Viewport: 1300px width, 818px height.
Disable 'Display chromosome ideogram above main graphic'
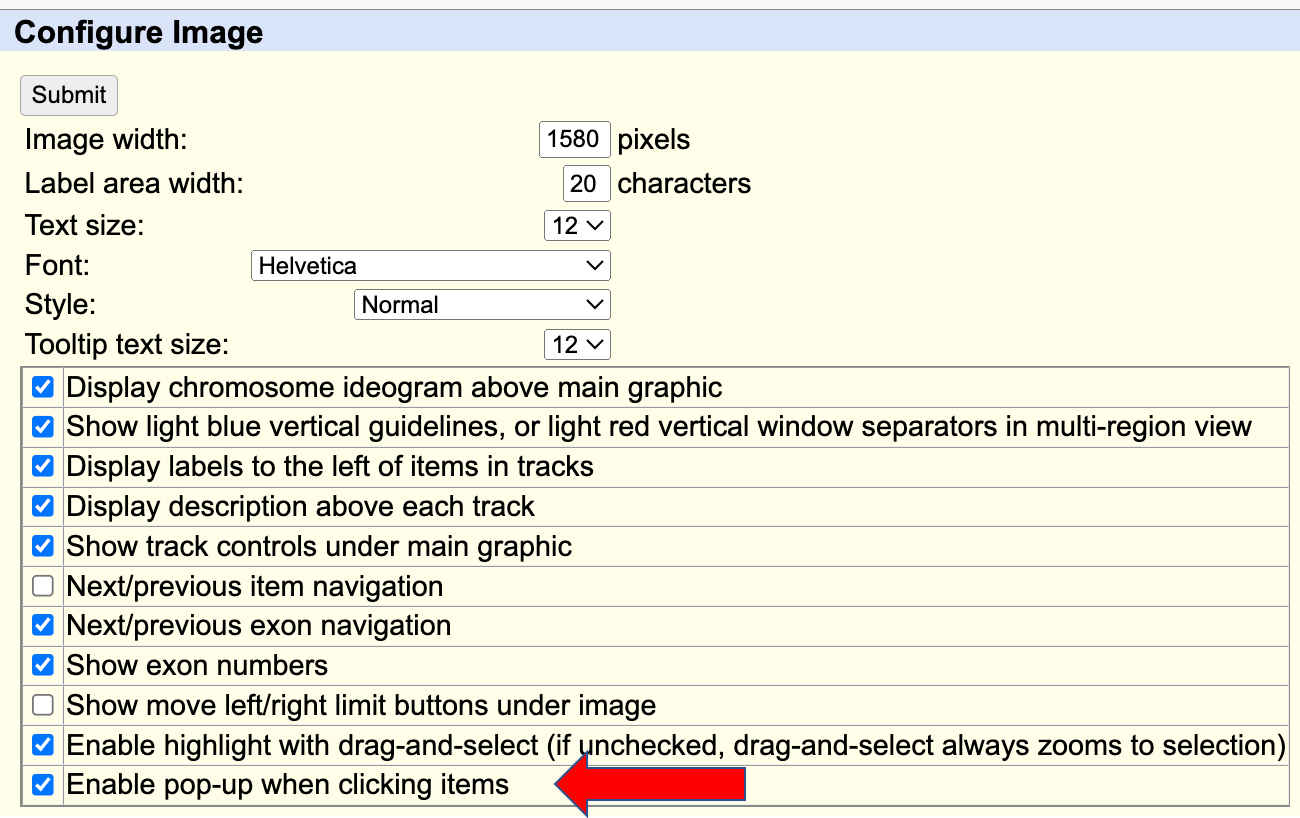coord(41,387)
